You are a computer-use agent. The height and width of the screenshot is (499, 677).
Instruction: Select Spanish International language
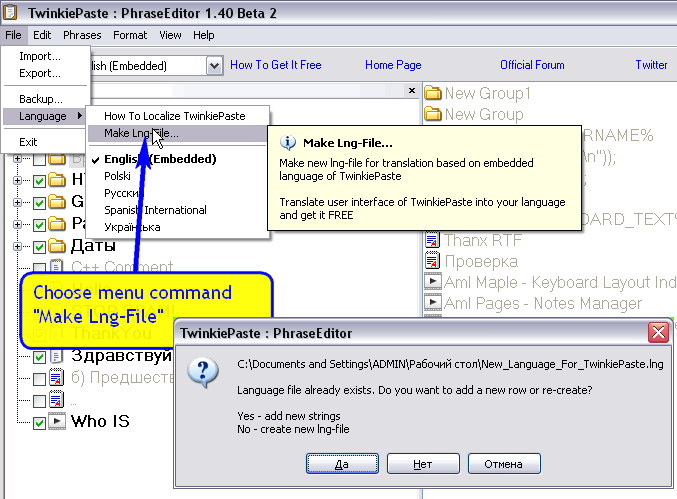point(178,210)
